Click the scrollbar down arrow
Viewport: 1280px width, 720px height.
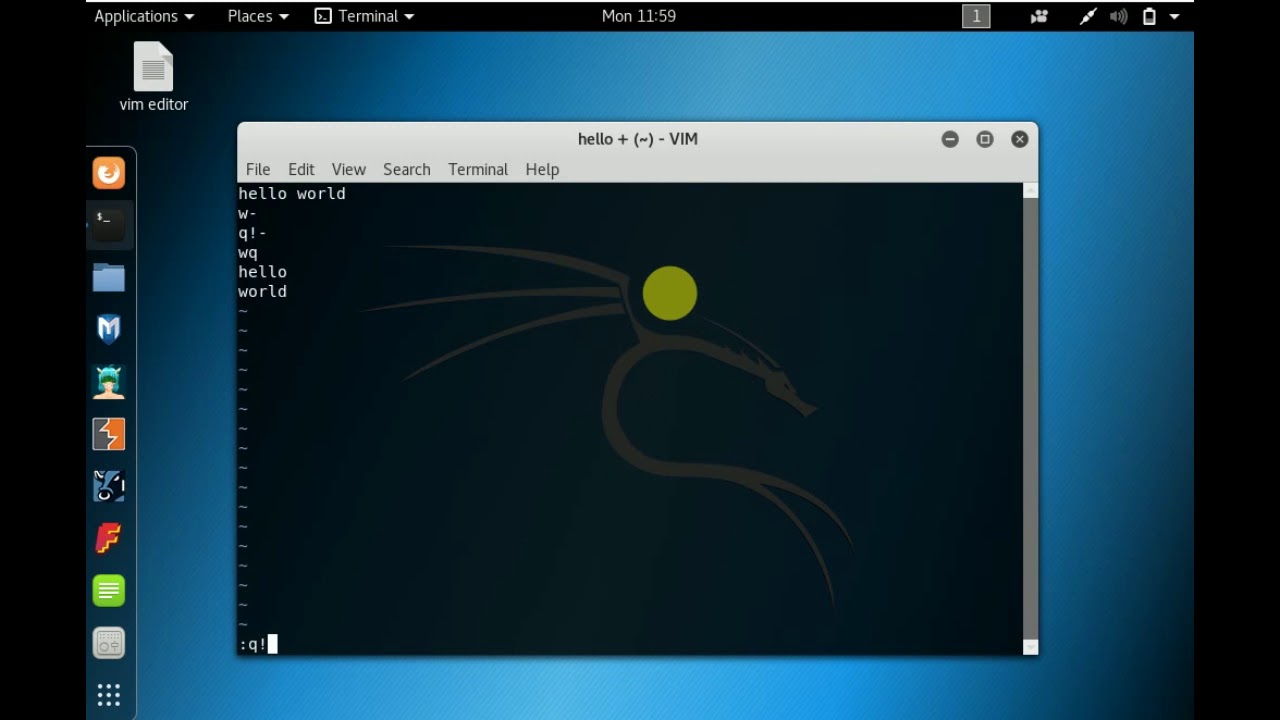pos(1031,647)
